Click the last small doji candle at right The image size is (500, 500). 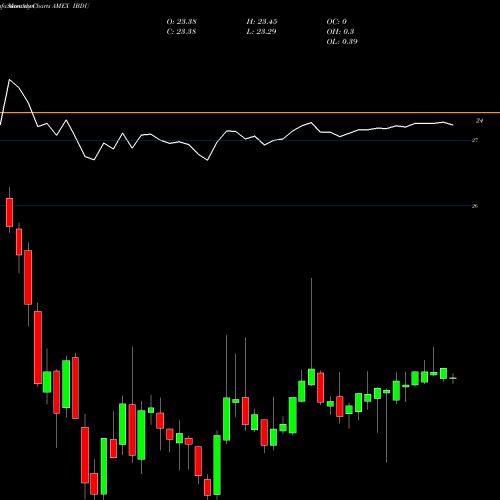(453, 378)
